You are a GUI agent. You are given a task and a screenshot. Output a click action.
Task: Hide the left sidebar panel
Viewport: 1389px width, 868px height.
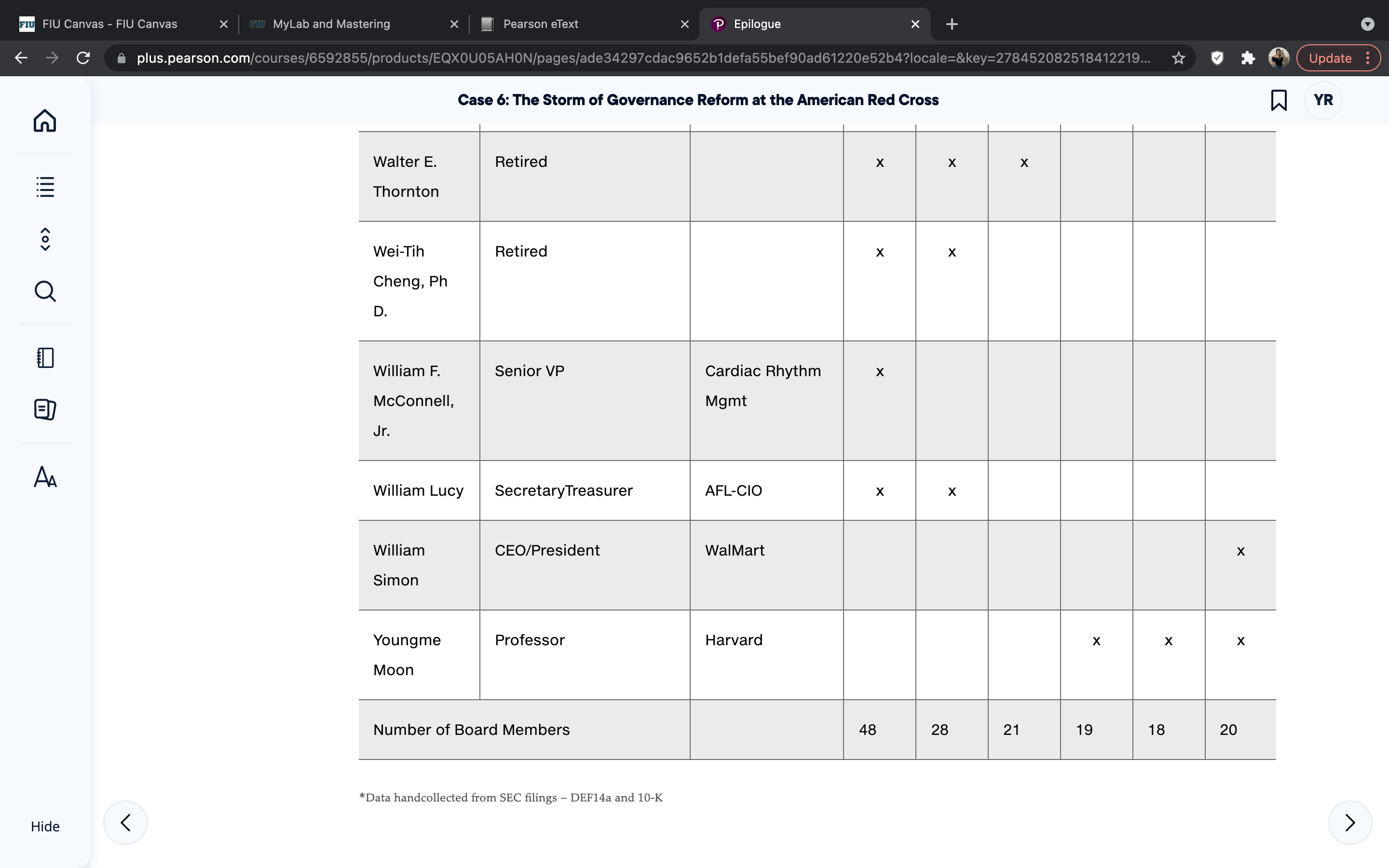coord(45,826)
